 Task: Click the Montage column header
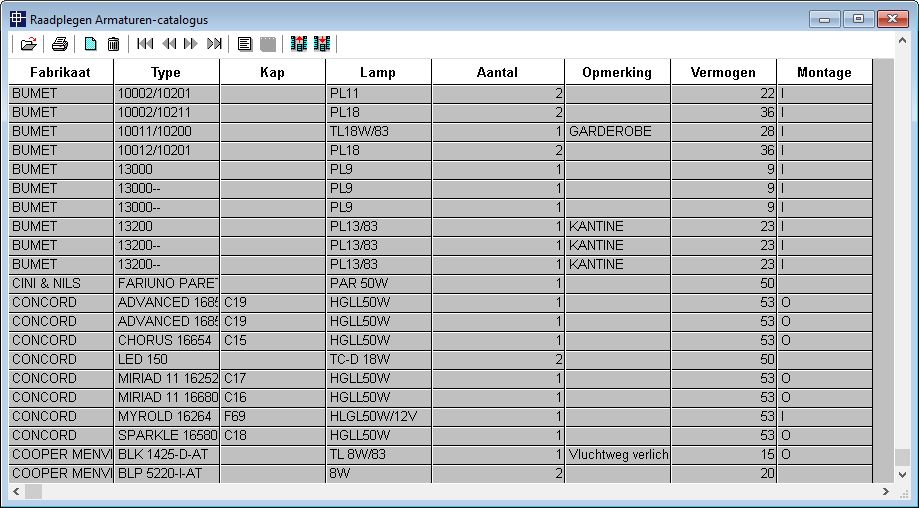pos(825,72)
